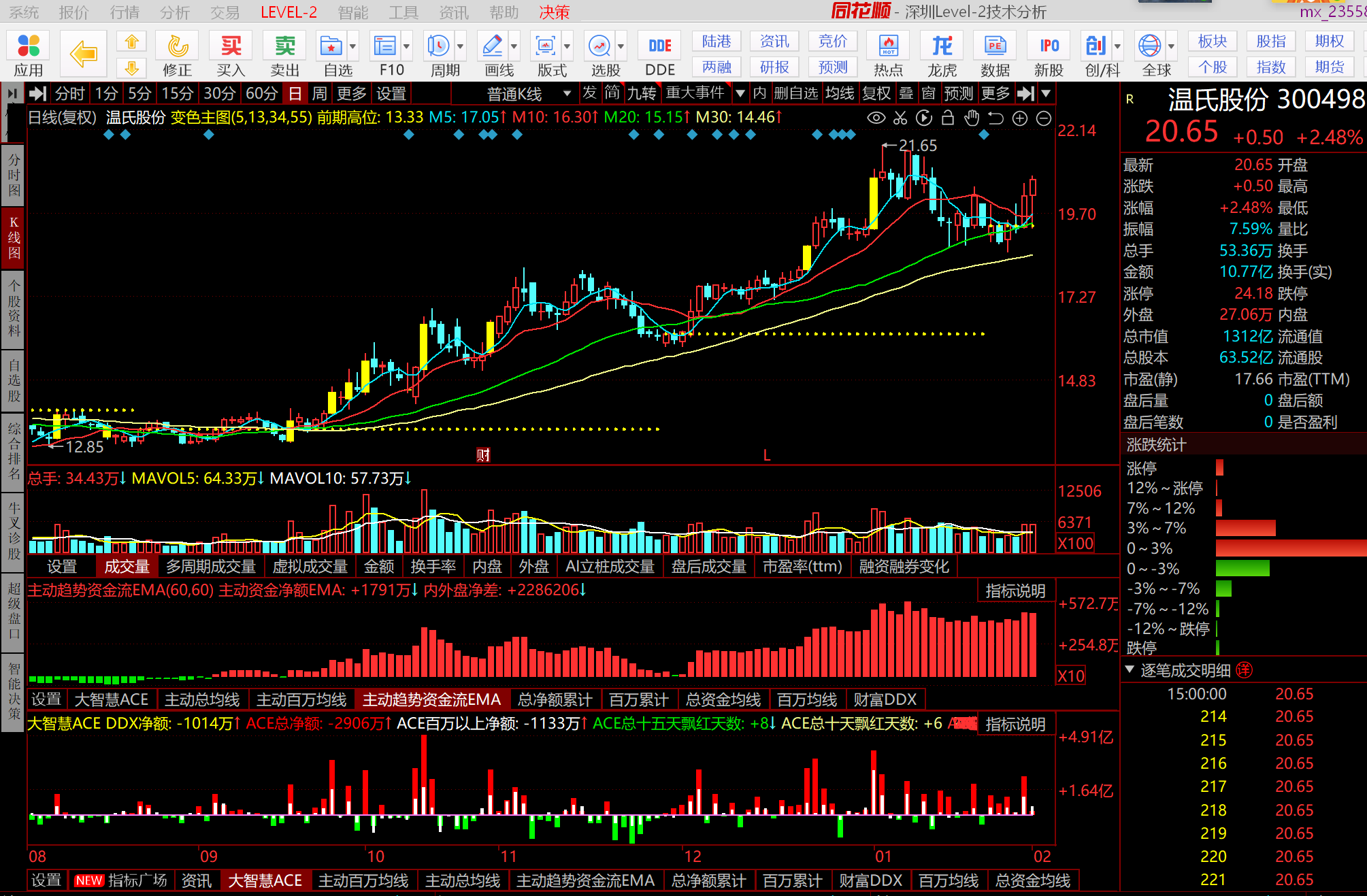The width and height of the screenshot is (1367, 896).
Task: Expand the 普通K线 dropdown
Action: click(x=567, y=93)
